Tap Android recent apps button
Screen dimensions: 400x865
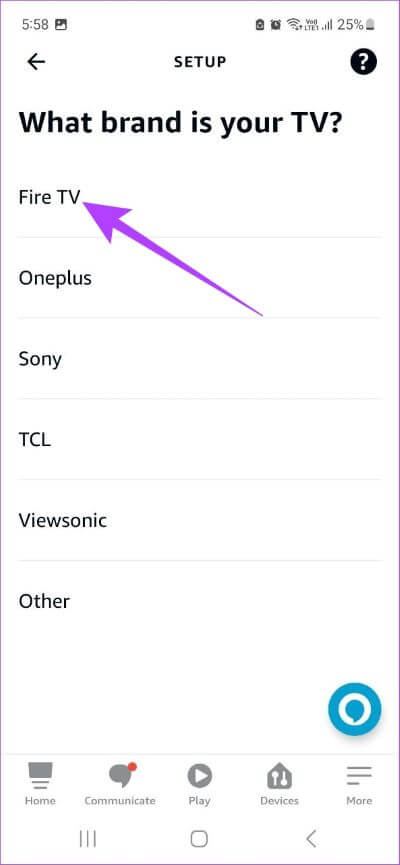(x=88, y=839)
